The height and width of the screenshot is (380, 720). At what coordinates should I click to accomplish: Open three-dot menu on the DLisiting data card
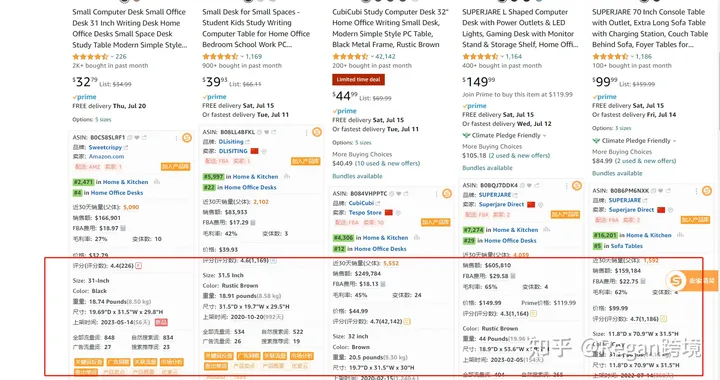point(306,133)
